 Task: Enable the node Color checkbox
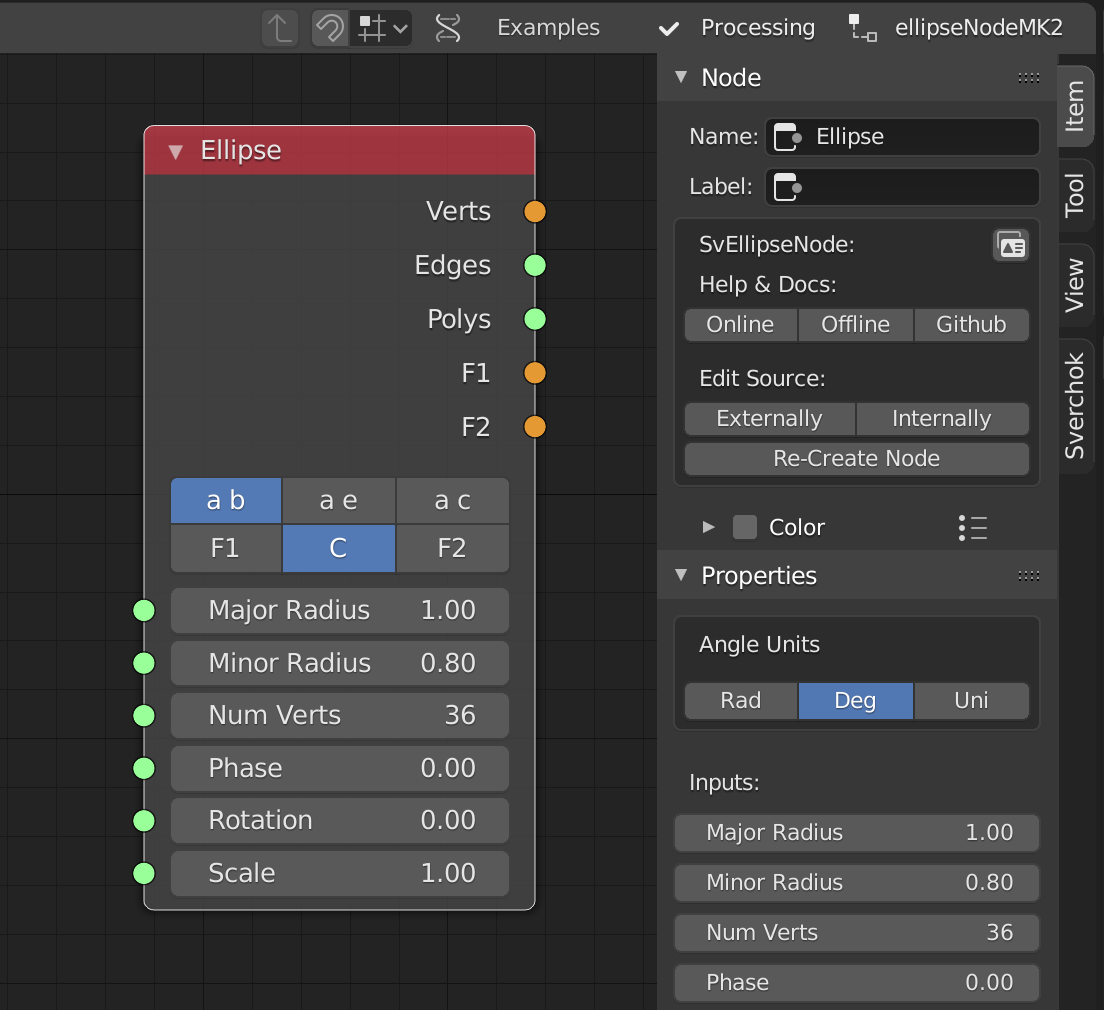(745, 527)
